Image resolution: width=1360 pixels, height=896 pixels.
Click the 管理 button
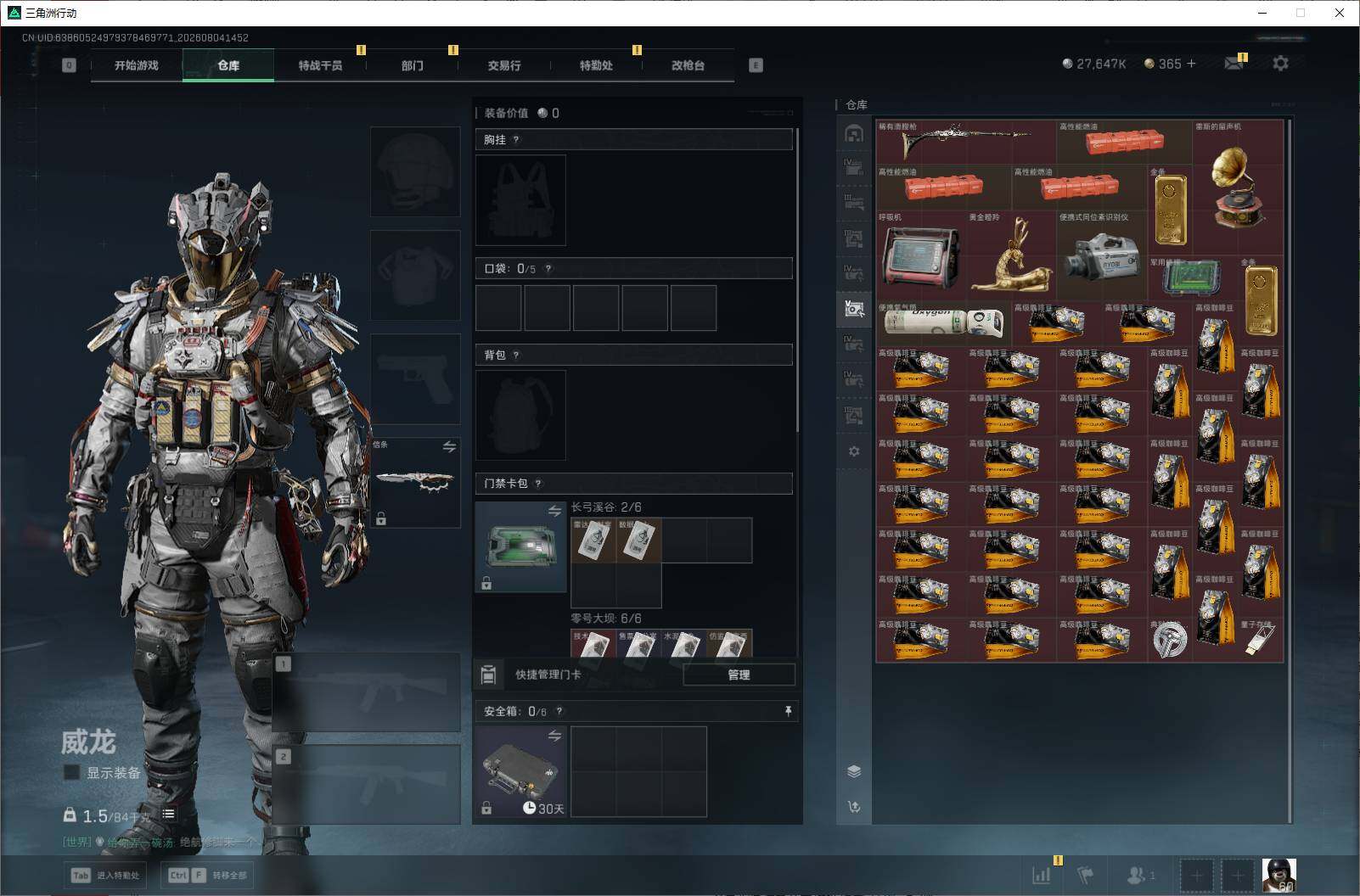[739, 675]
